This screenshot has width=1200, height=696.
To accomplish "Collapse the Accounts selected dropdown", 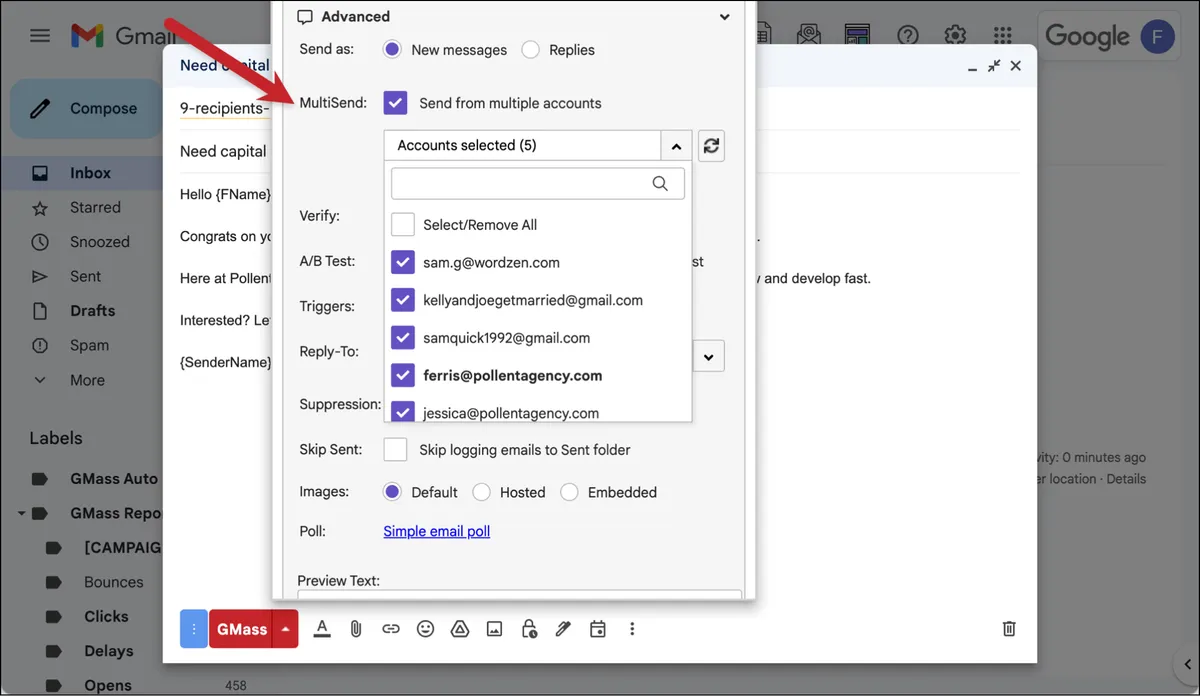I will (676, 146).
